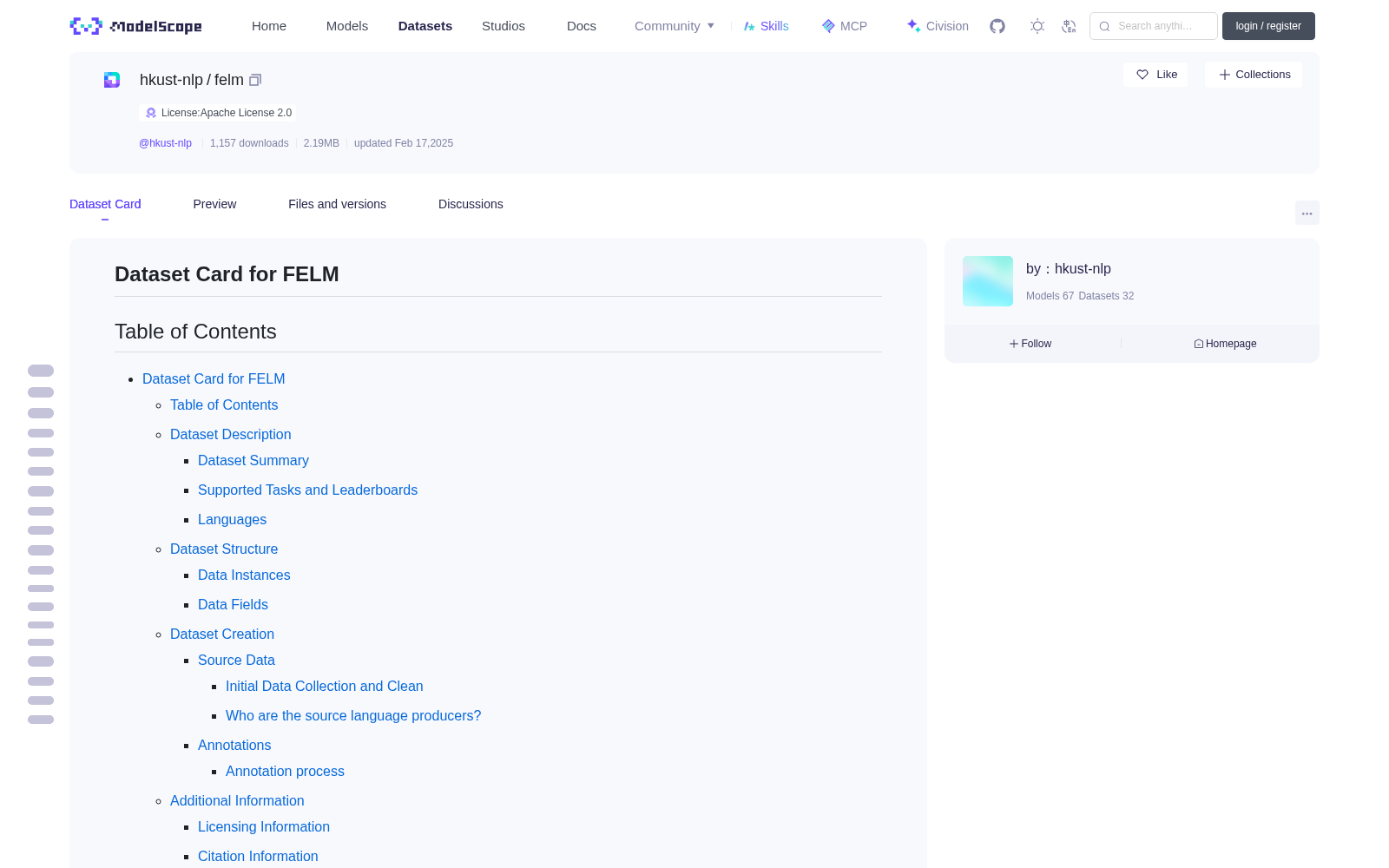Click the license badge icon
The width and height of the screenshot is (1389, 868).
point(151,113)
